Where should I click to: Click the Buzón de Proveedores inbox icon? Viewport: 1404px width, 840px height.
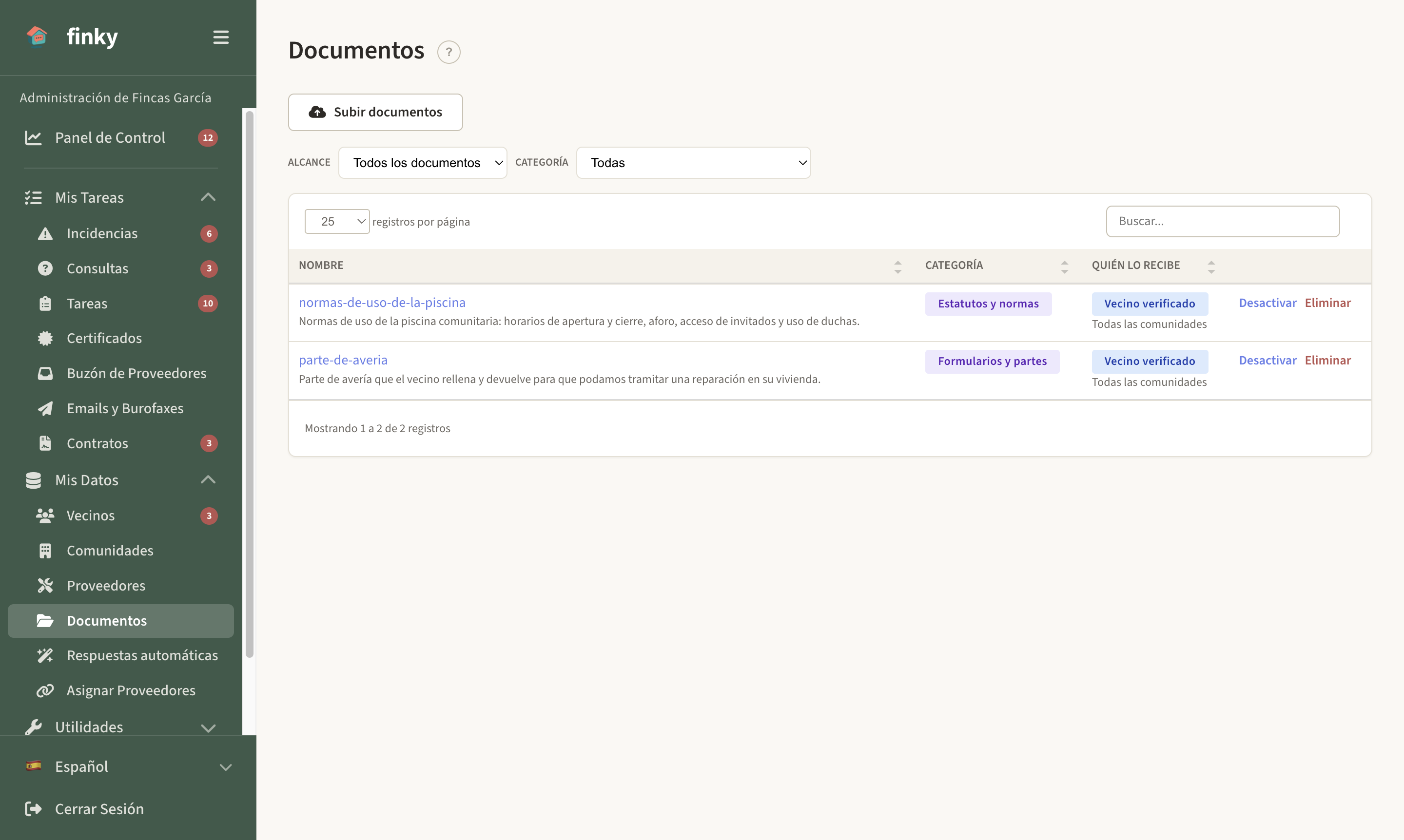coord(45,374)
